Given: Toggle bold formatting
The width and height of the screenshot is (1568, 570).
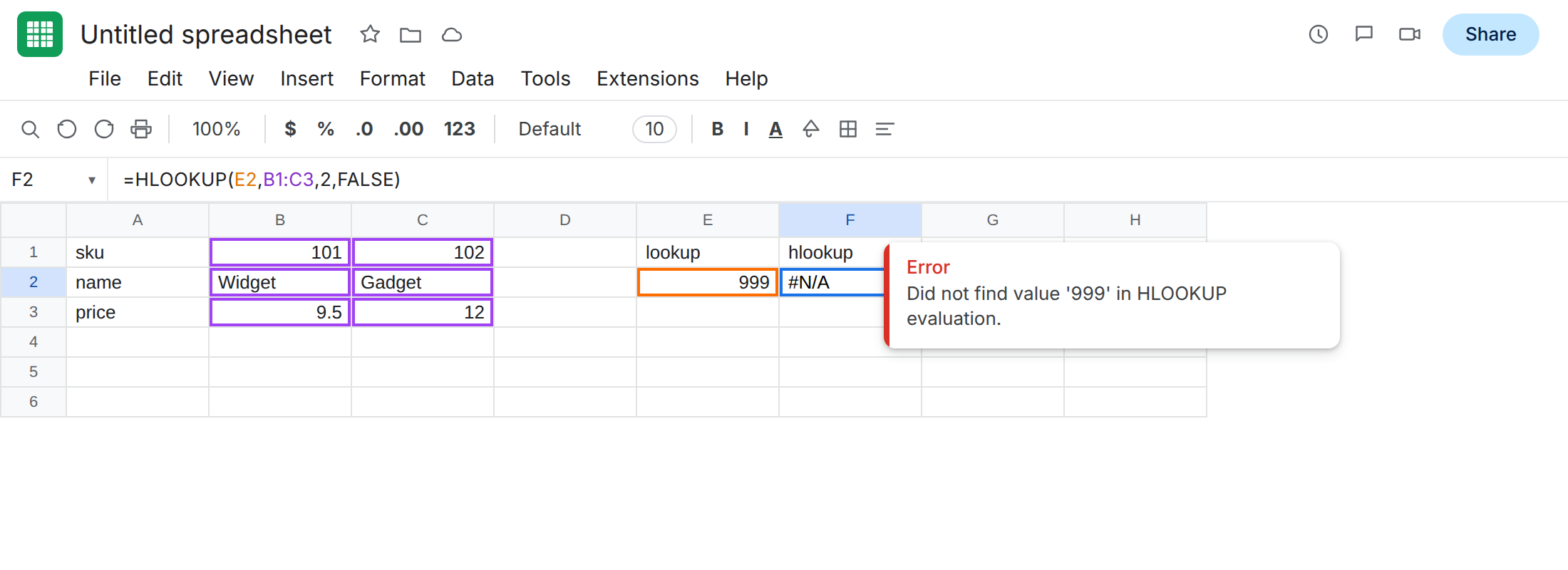Looking at the screenshot, I should click(x=718, y=129).
